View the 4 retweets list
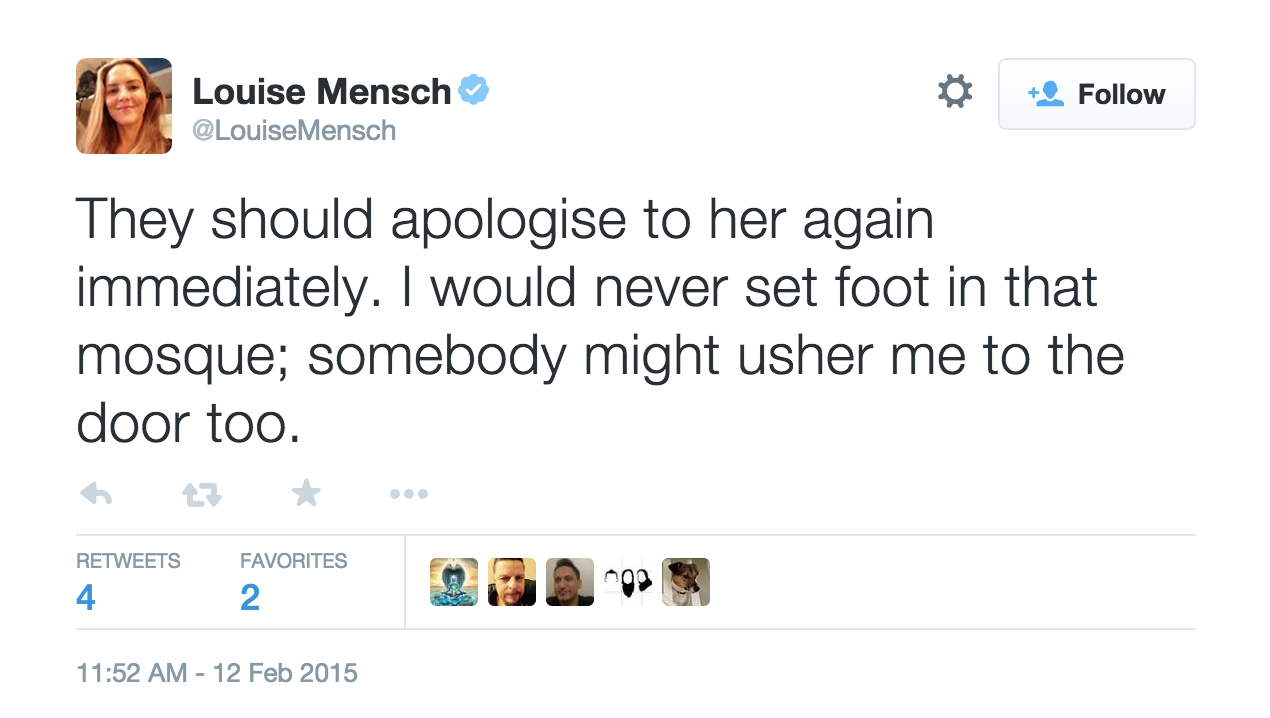 (x=86, y=597)
